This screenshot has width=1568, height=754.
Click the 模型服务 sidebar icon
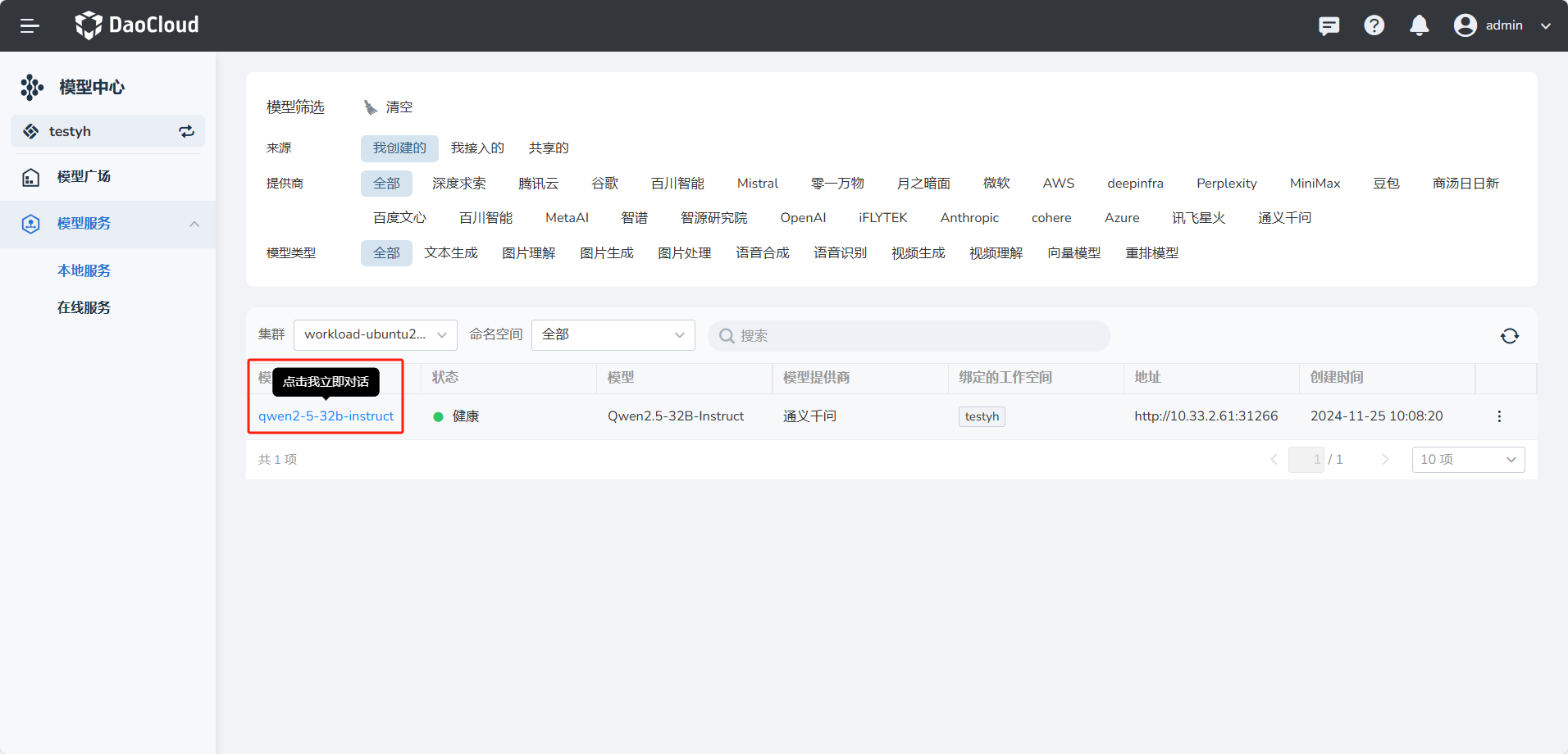(31, 224)
